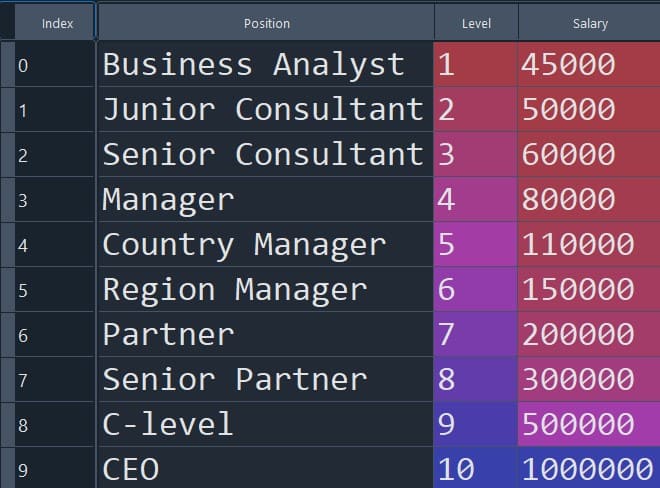Select row index 3
Screen dimensions: 660x488
55,201
